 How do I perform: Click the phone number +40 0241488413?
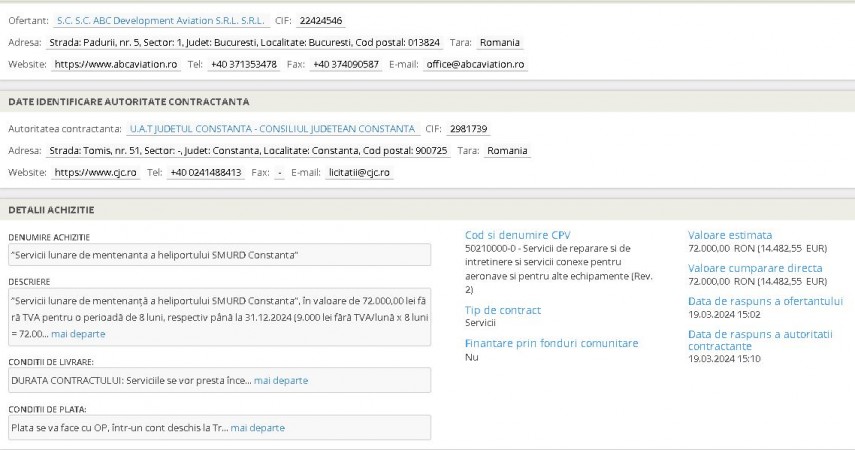coord(206,172)
